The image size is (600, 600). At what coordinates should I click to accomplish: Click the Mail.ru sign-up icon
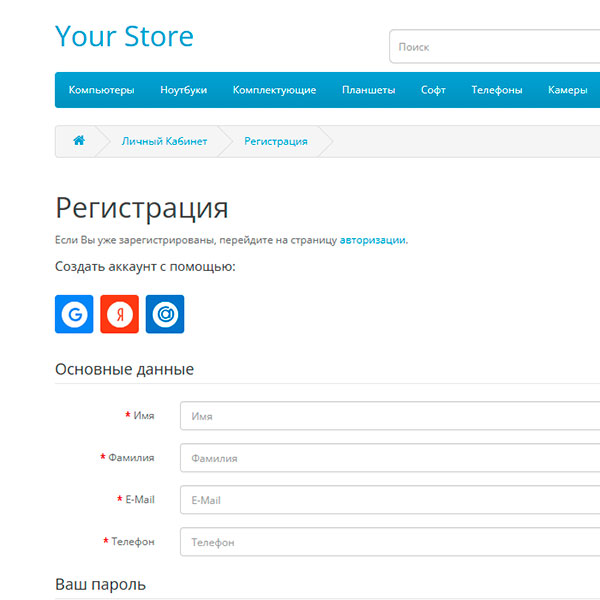tap(165, 314)
